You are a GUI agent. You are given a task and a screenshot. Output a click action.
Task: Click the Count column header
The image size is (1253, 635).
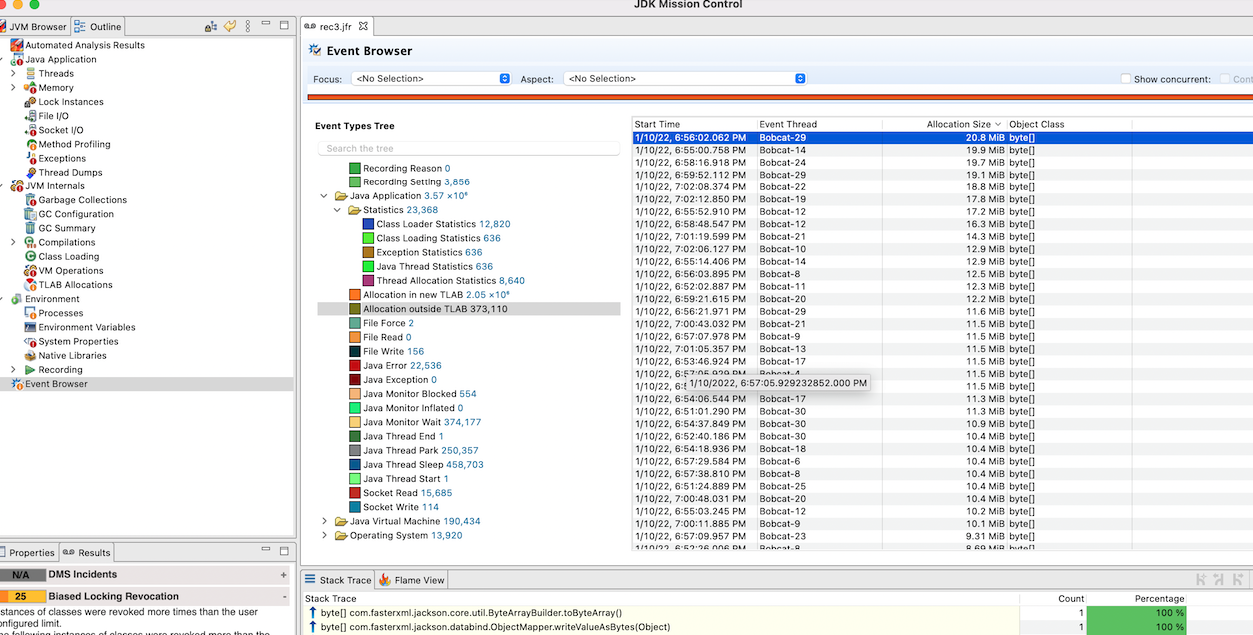point(1052,599)
